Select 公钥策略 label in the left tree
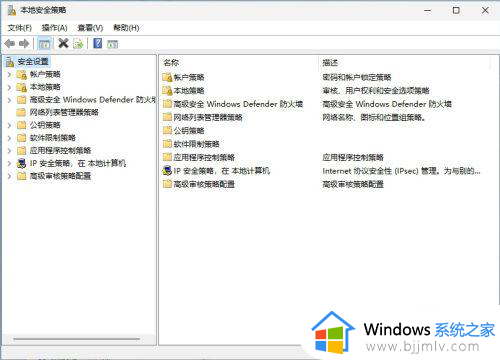 point(45,125)
